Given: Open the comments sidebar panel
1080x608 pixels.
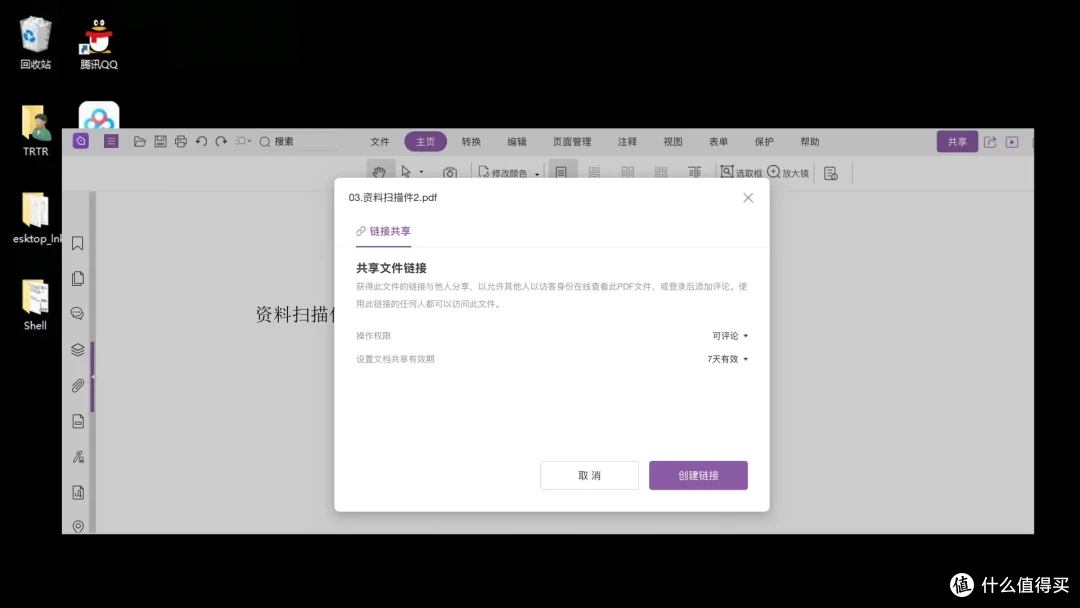Looking at the screenshot, I should coord(78,313).
